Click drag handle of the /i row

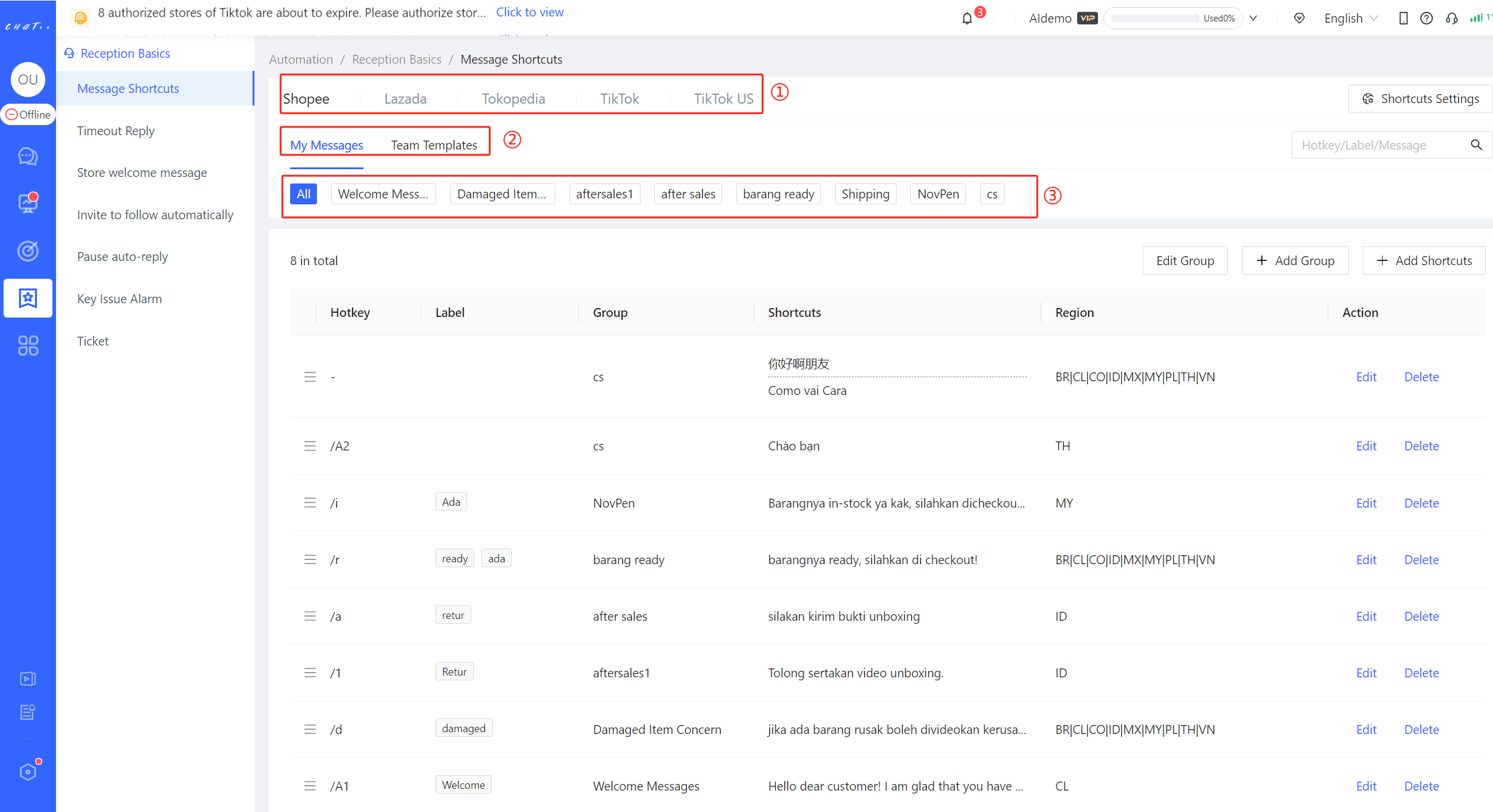310,503
